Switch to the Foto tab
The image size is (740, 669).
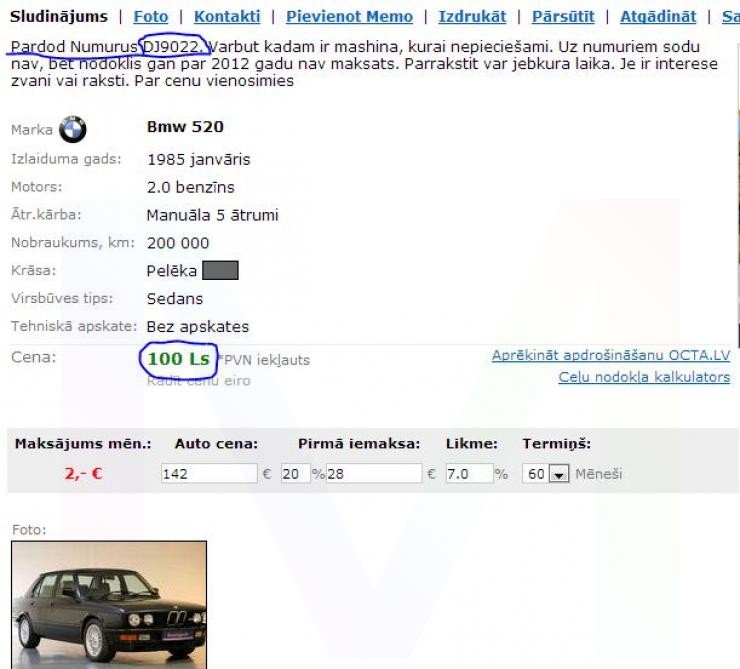click(x=151, y=16)
